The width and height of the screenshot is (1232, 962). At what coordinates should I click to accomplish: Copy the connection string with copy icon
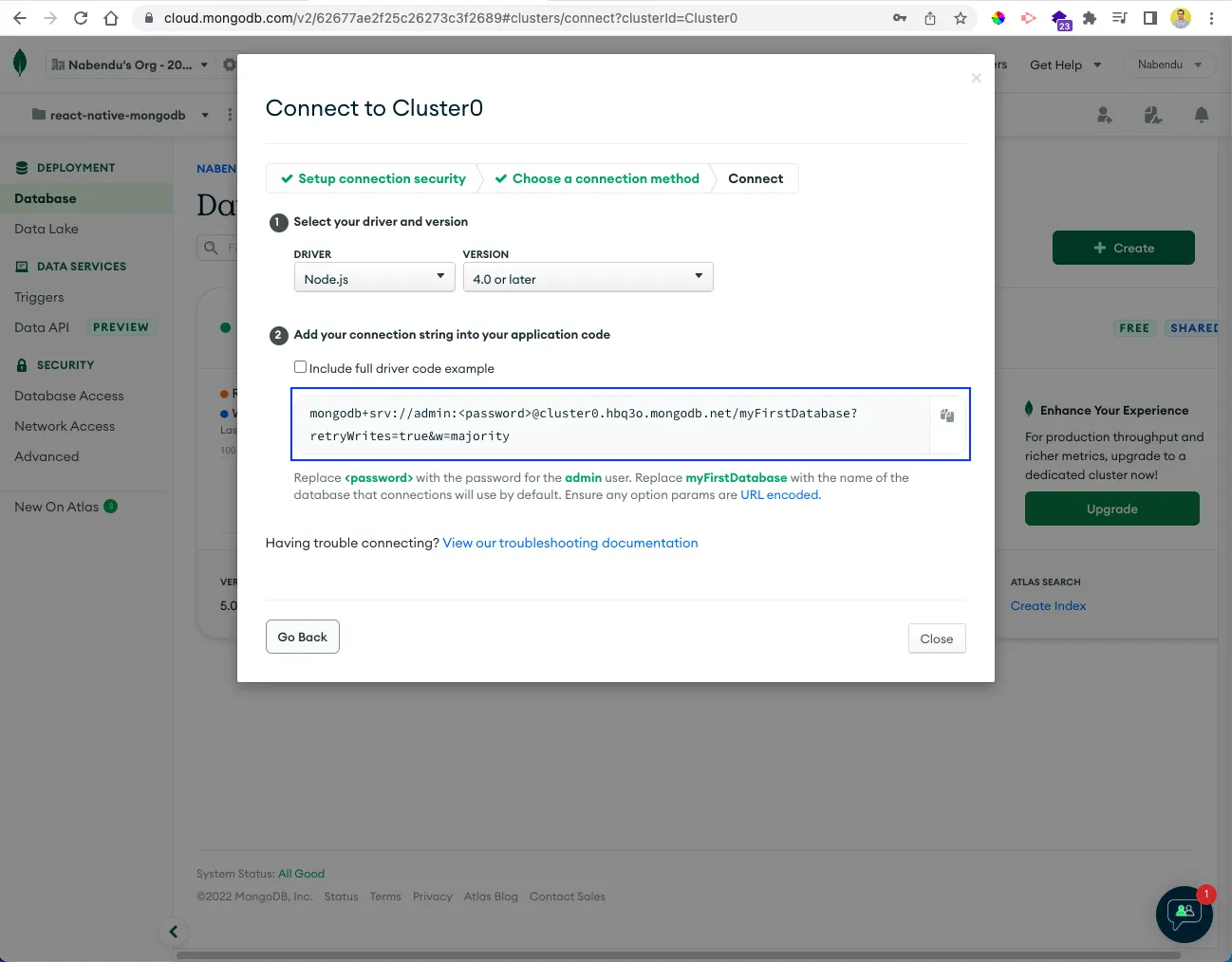[x=946, y=416]
